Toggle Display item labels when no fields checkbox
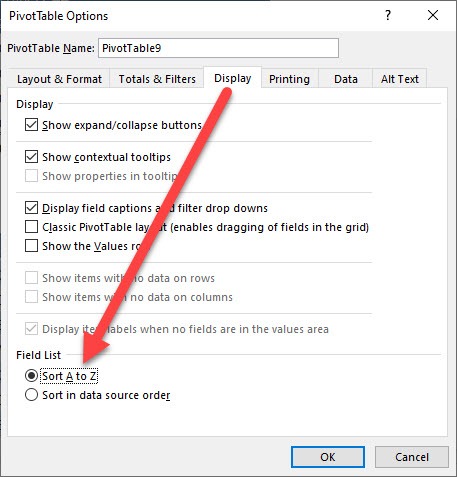Image resolution: width=457 pixels, height=477 pixels. [31, 329]
